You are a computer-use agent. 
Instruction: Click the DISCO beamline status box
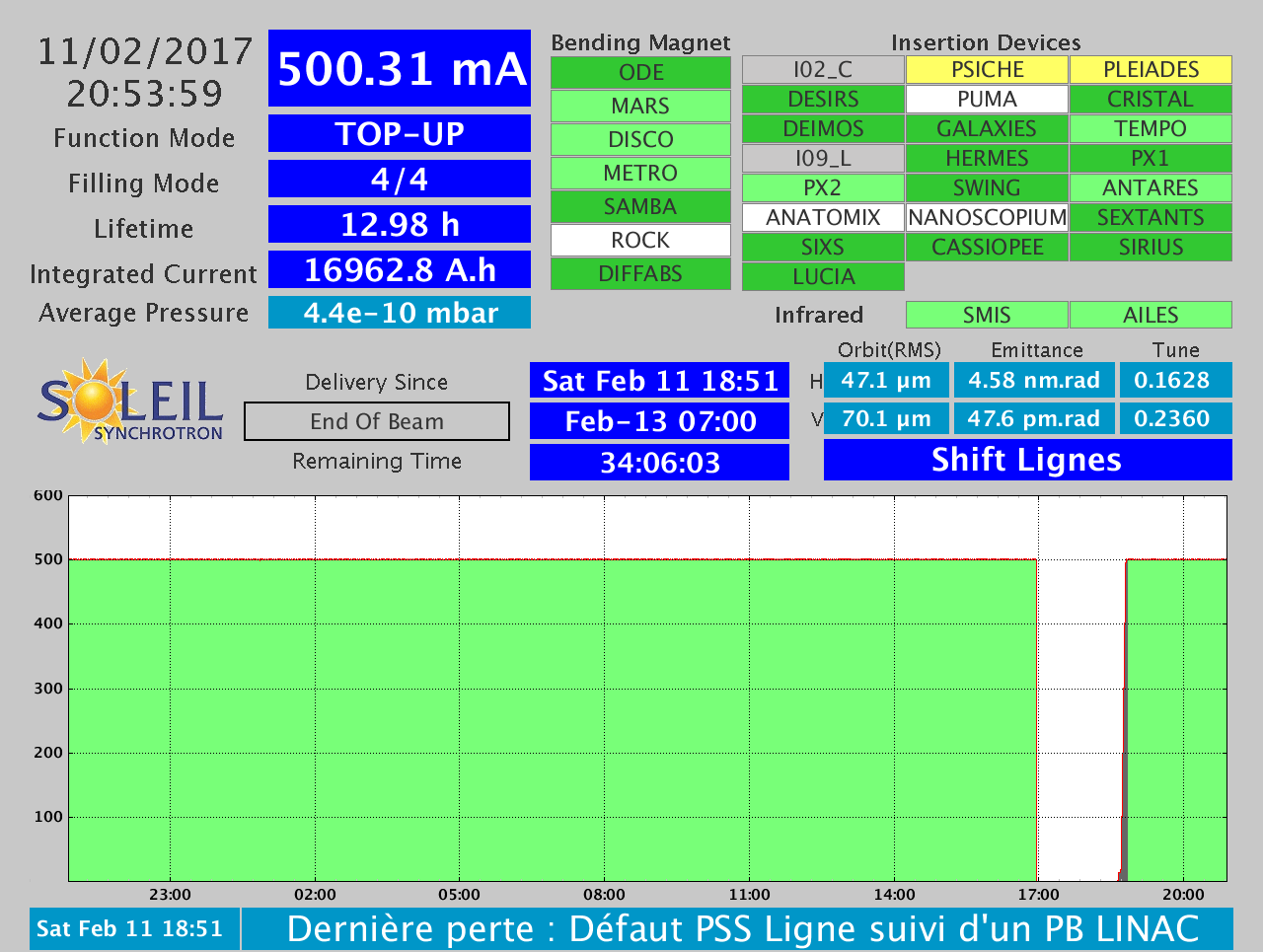tap(640, 139)
